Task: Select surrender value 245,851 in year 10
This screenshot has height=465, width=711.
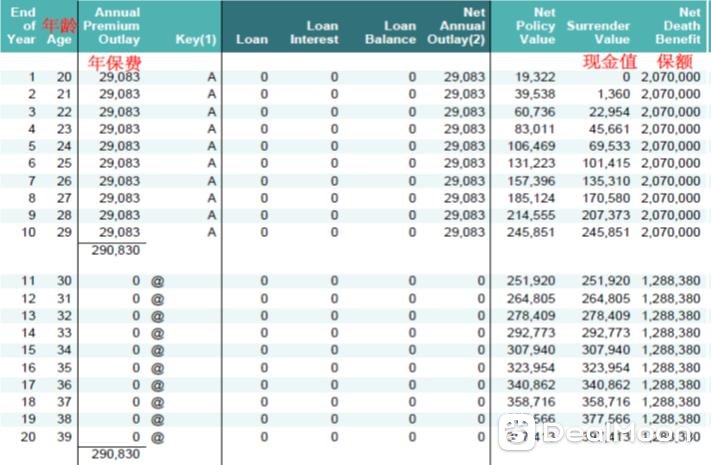Action: pos(606,232)
